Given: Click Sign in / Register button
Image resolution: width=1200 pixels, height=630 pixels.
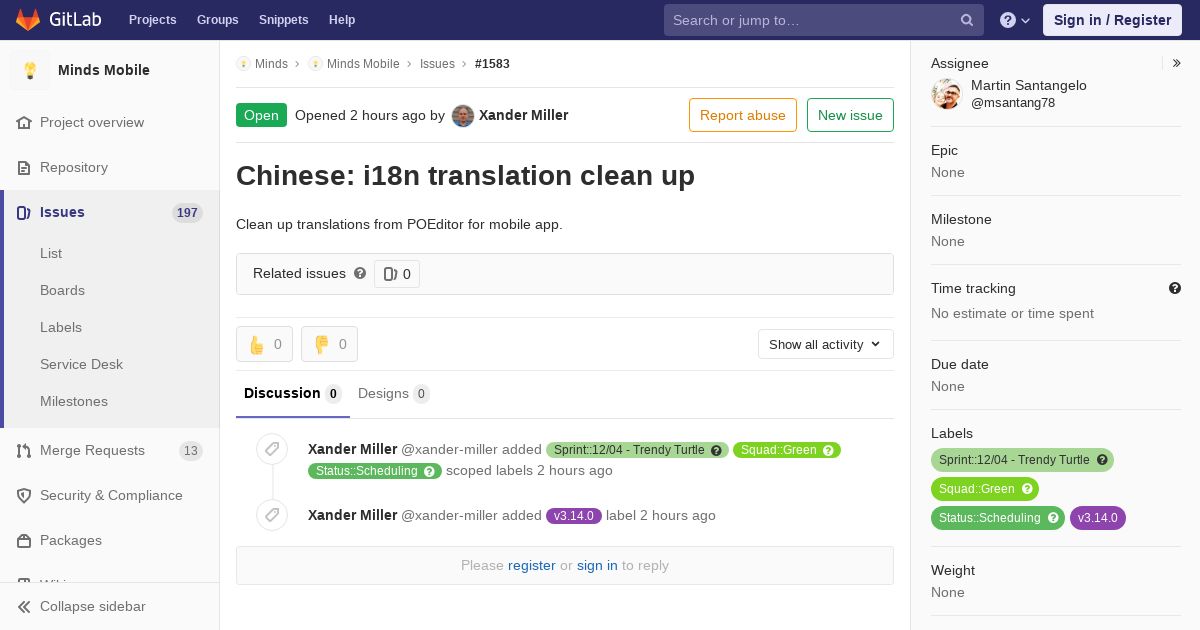Looking at the screenshot, I should coord(1112,20).
